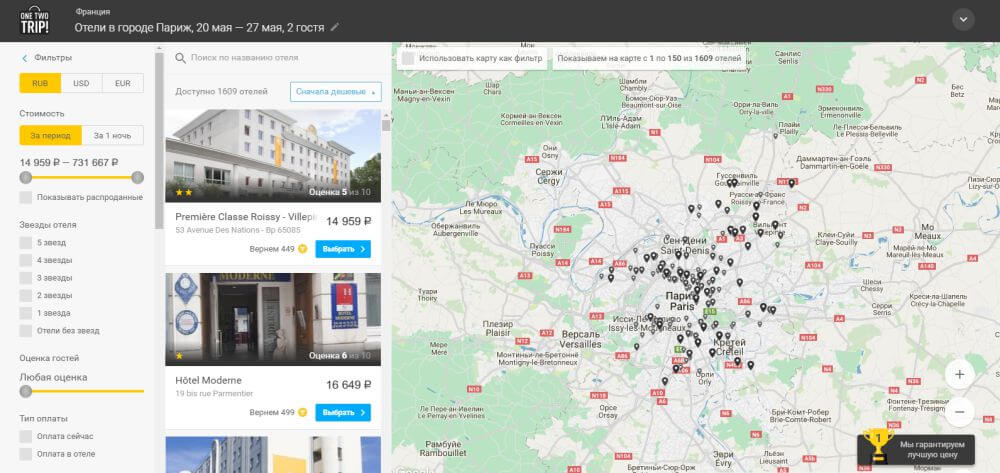Viewport: 1000px width, 473px height.
Task: Edit search parameters with the pencil icon
Action: (335, 27)
